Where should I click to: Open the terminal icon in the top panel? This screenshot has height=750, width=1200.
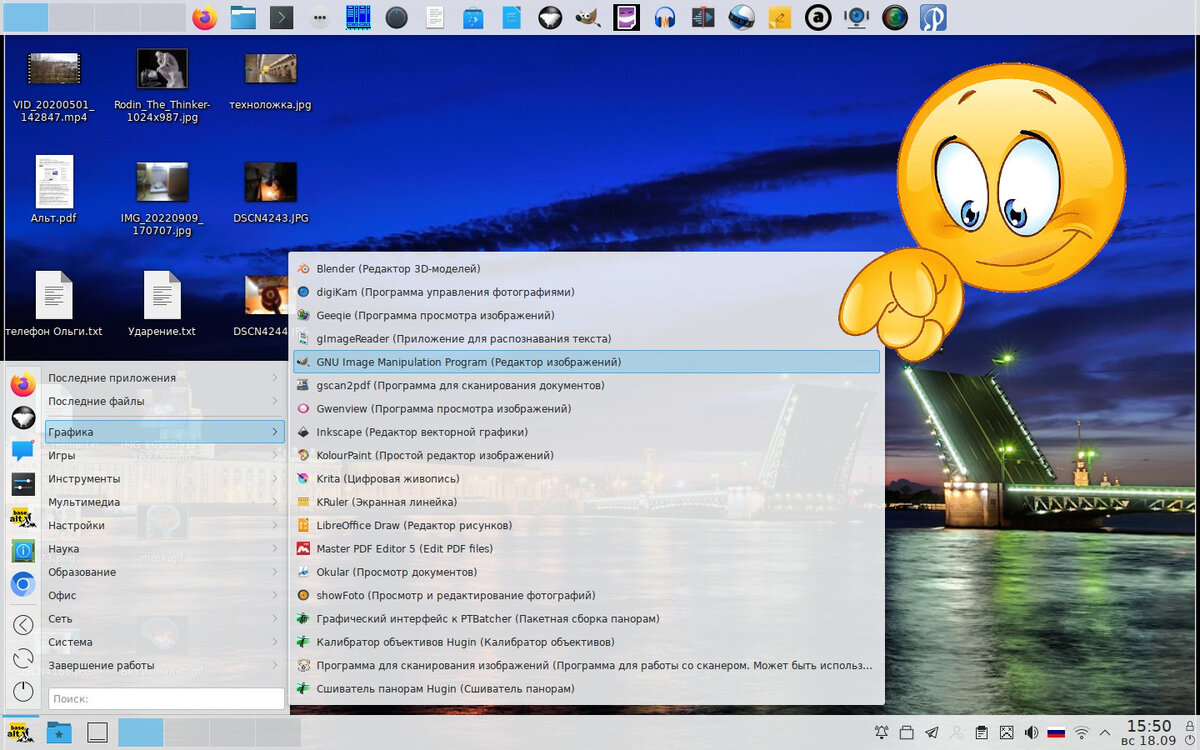pos(282,18)
